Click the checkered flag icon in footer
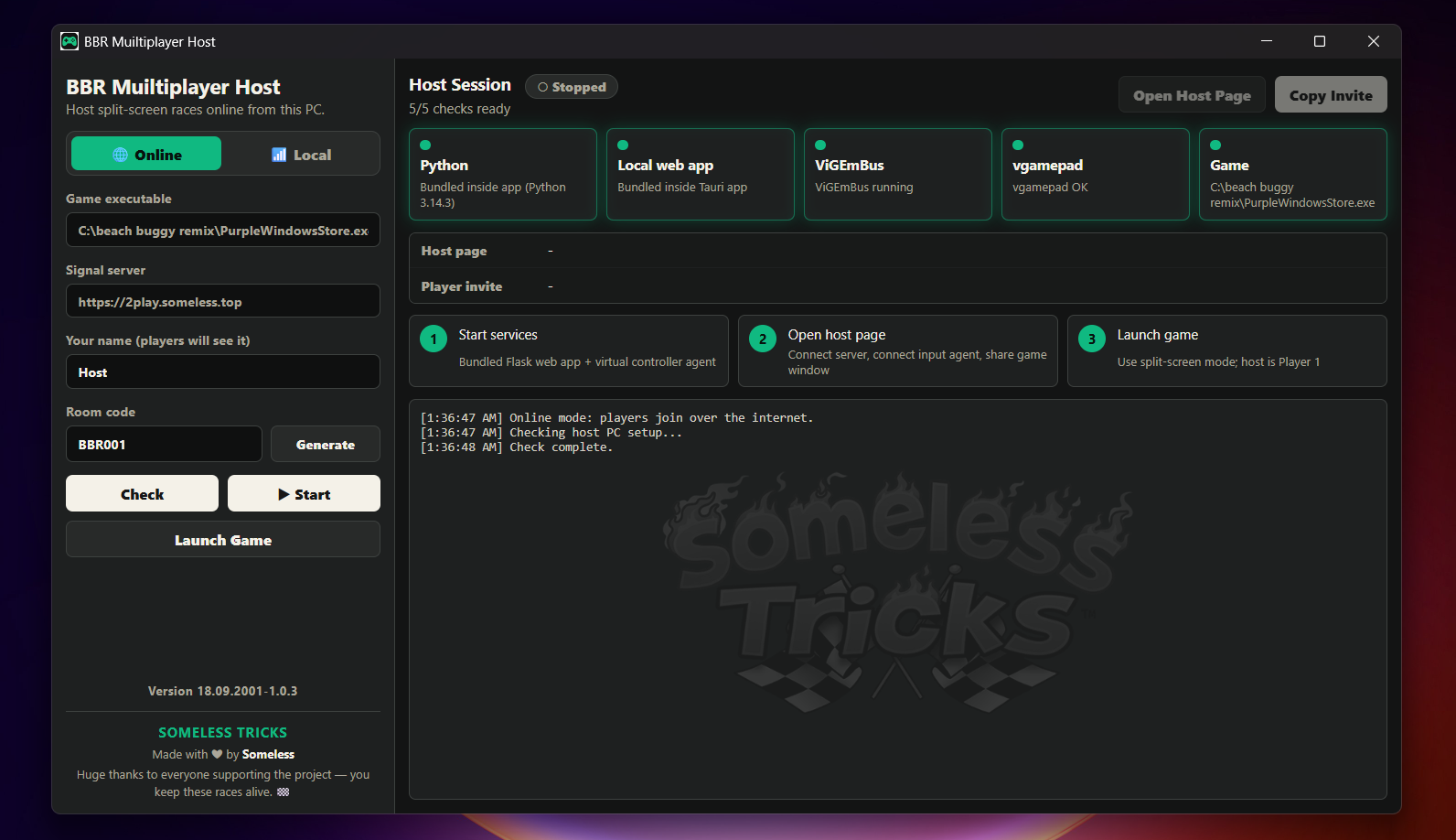The height and width of the screenshot is (840, 1456). (x=284, y=792)
